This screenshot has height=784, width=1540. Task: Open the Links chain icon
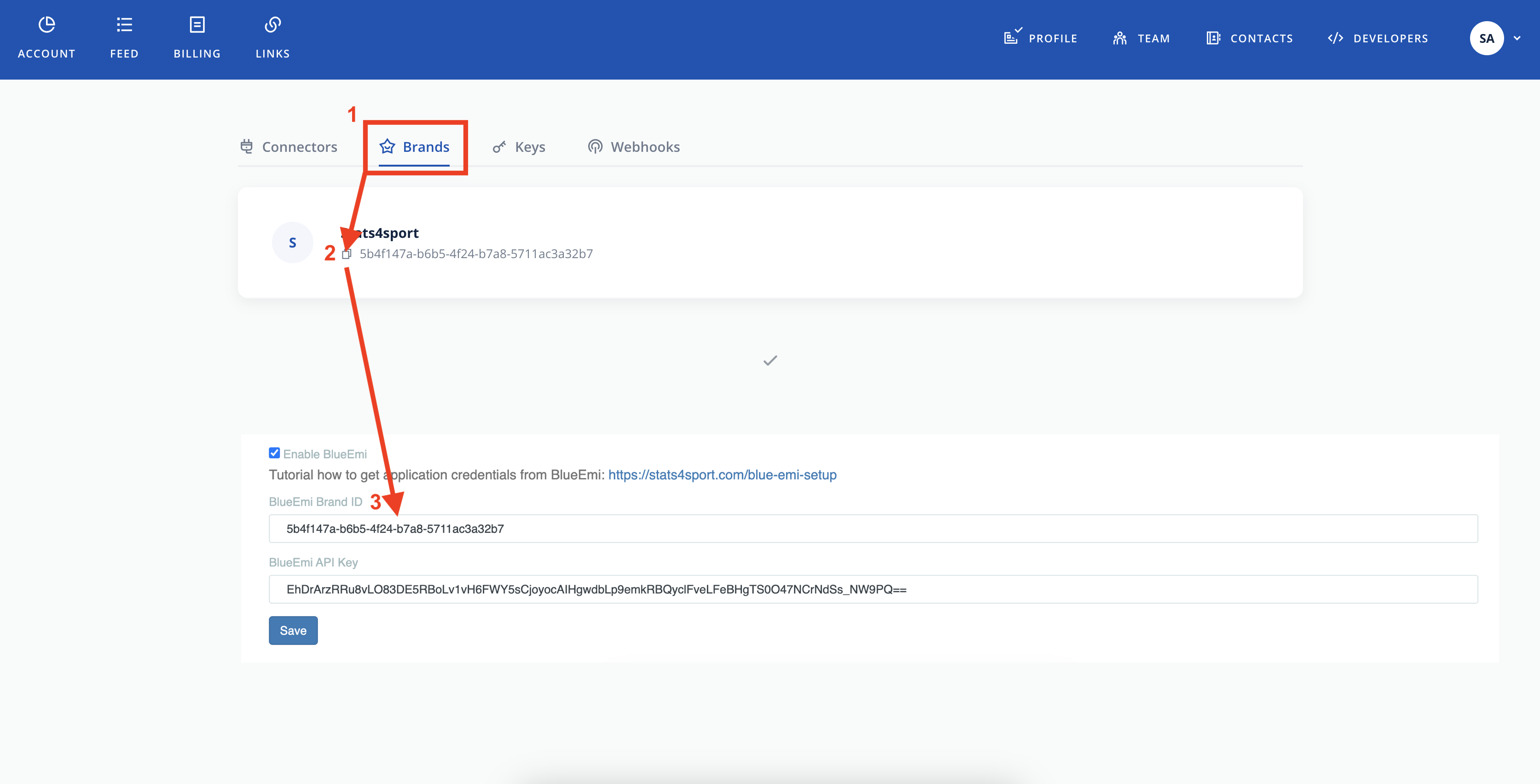pyautogui.click(x=272, y=25)
